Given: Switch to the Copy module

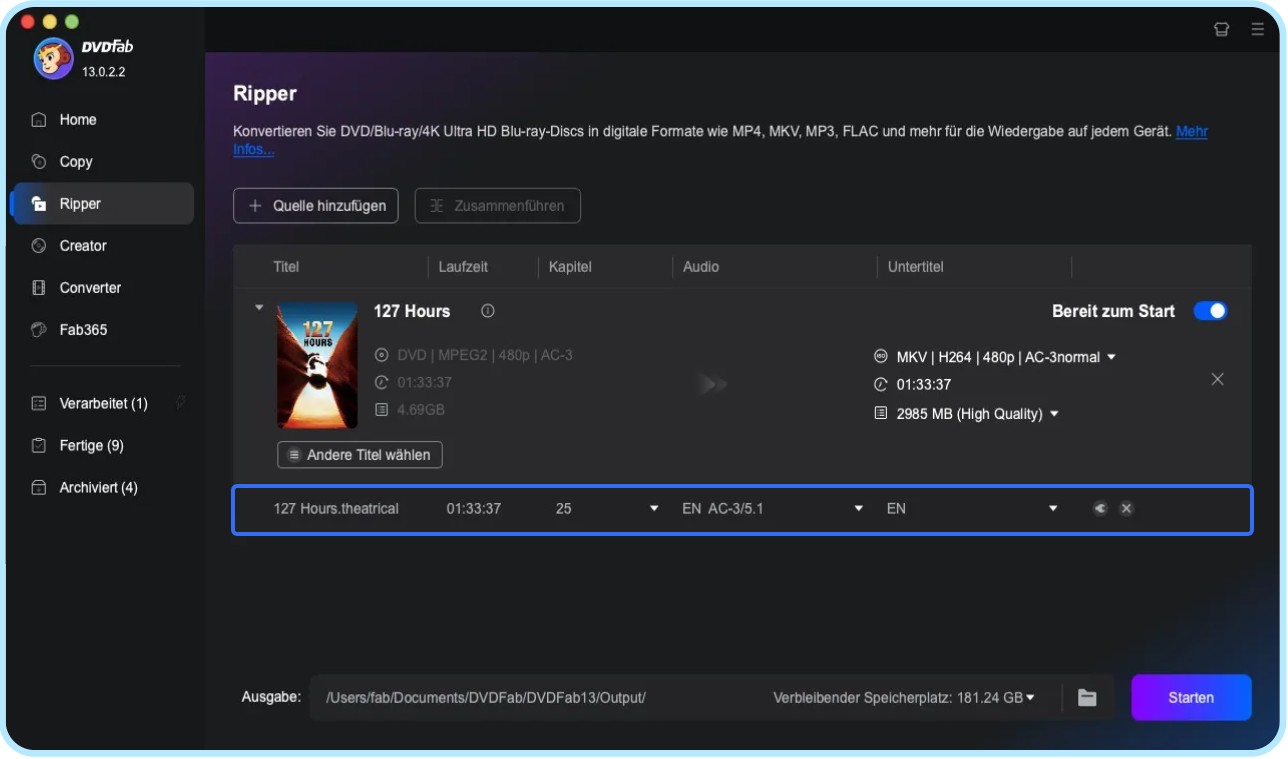Looking at the screenshot, I should (x=102, y=162).
